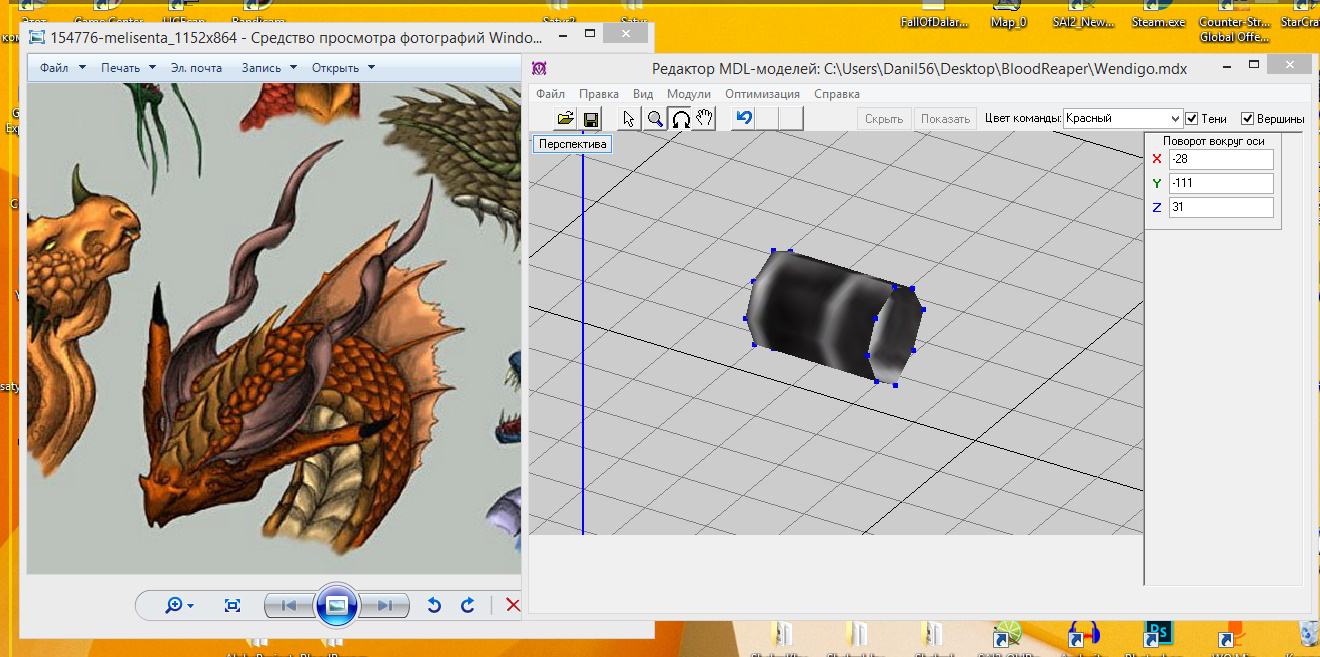Select the rotate view tool

point(680,119)
